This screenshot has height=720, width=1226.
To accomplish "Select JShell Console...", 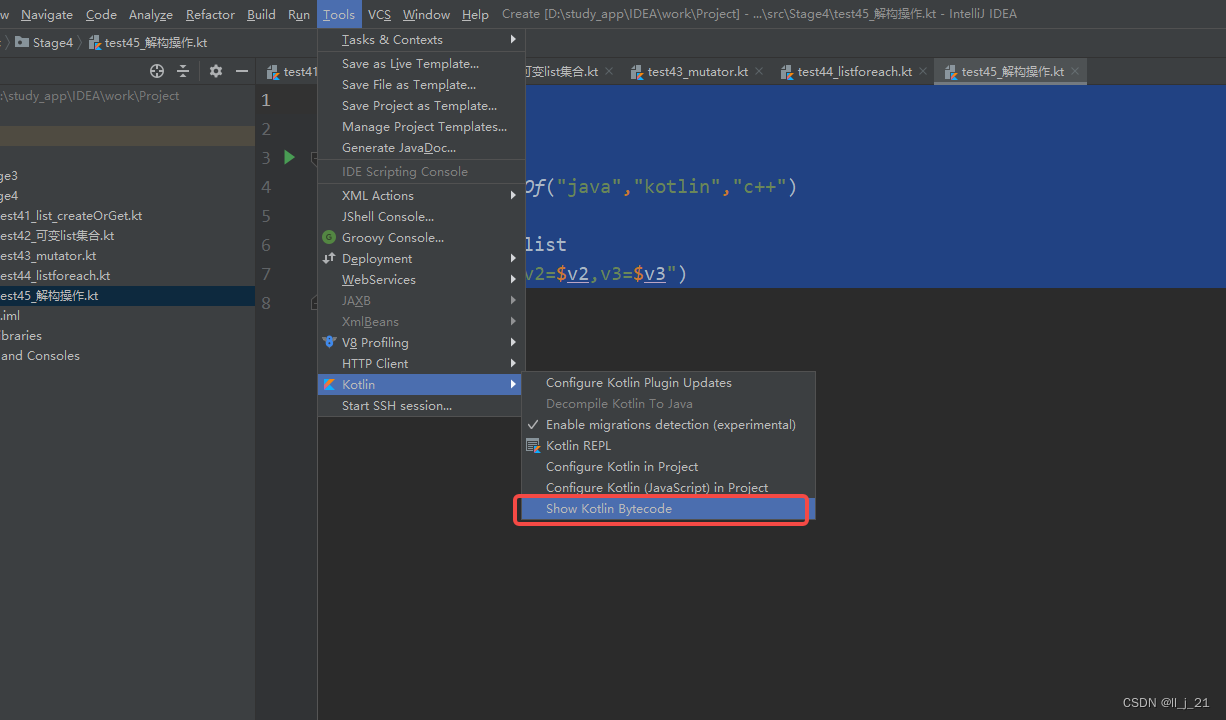I will click(421, 217).
